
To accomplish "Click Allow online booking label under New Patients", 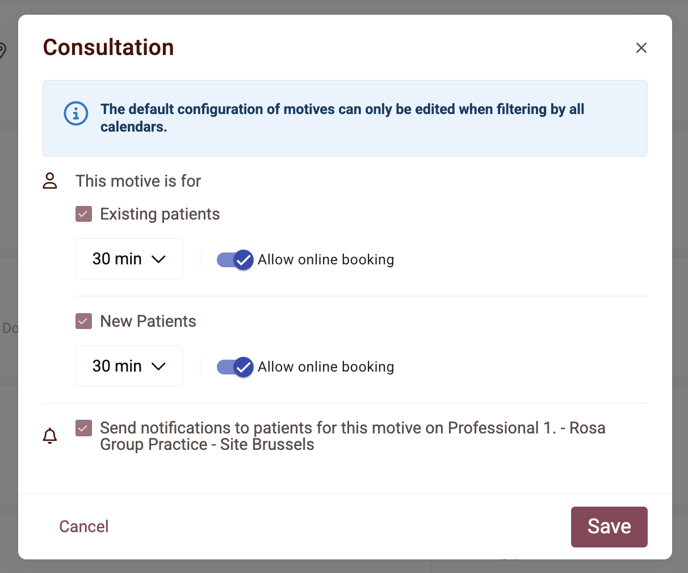I will (x=326, y=367).
